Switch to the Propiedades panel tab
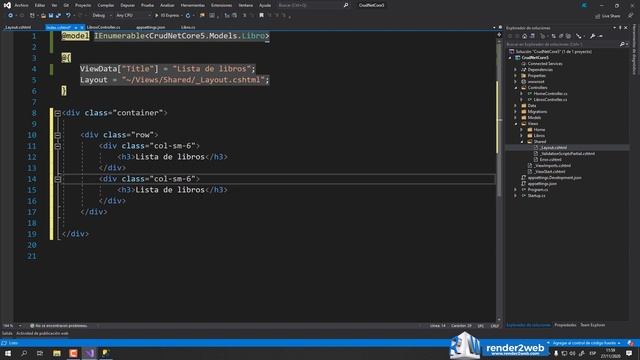The height and width of the screenshot is (360, 640). 565,325
